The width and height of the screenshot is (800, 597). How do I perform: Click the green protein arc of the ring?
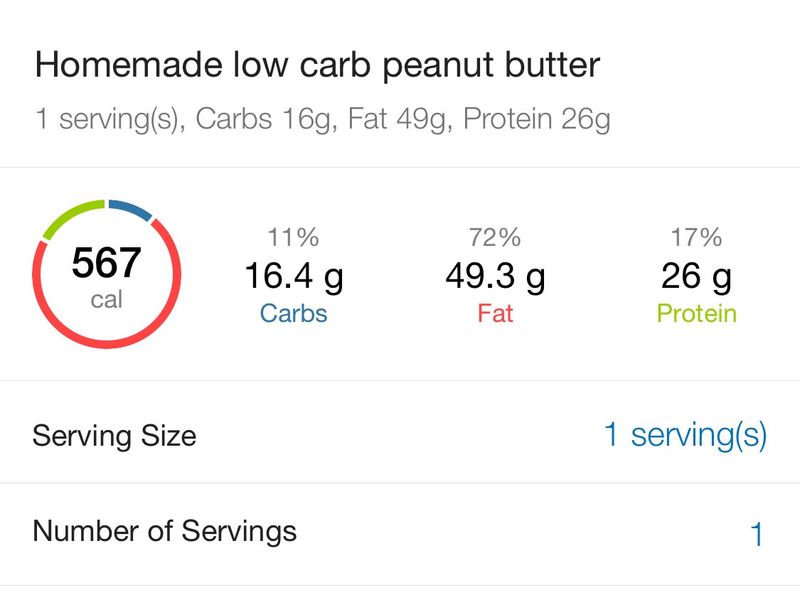[x=69, y=216]
